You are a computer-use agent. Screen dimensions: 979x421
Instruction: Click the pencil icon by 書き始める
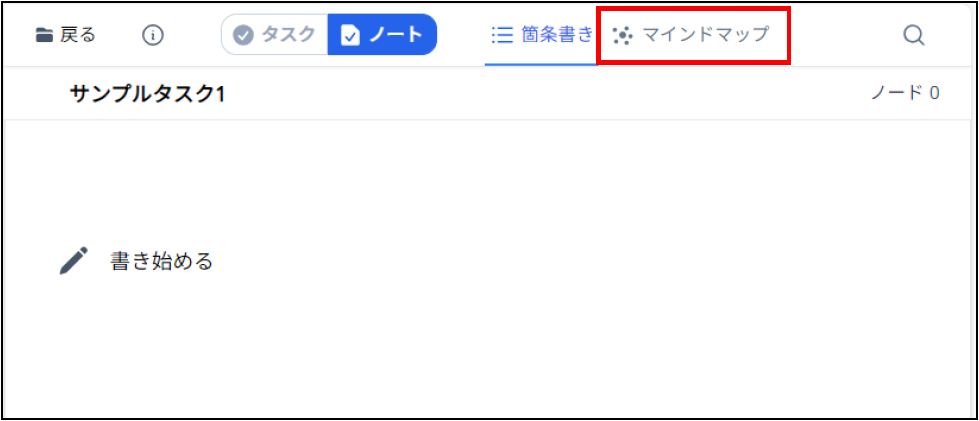click(74, 260)
